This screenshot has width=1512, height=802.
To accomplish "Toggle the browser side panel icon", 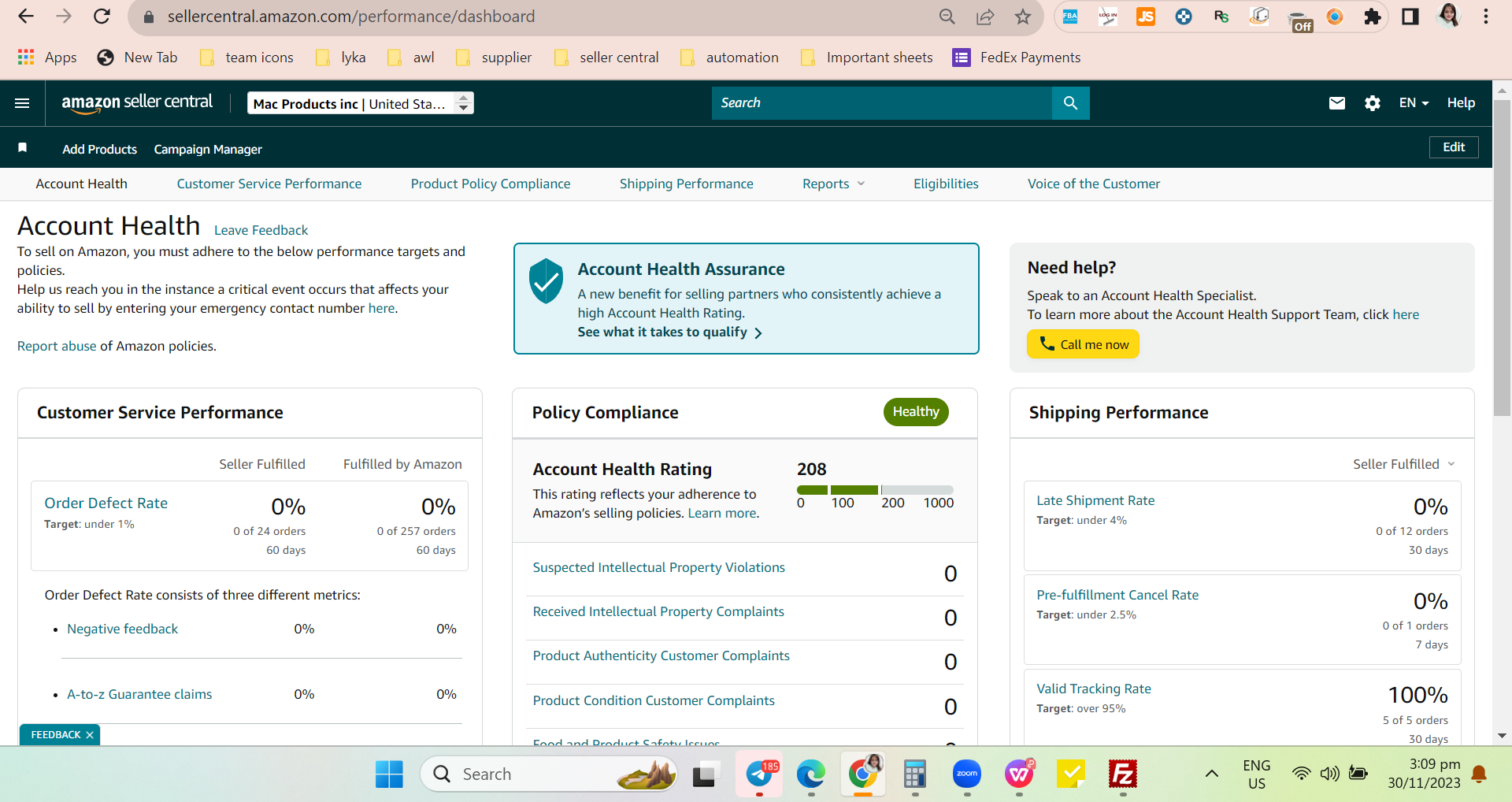I will tap(1410, 17).
